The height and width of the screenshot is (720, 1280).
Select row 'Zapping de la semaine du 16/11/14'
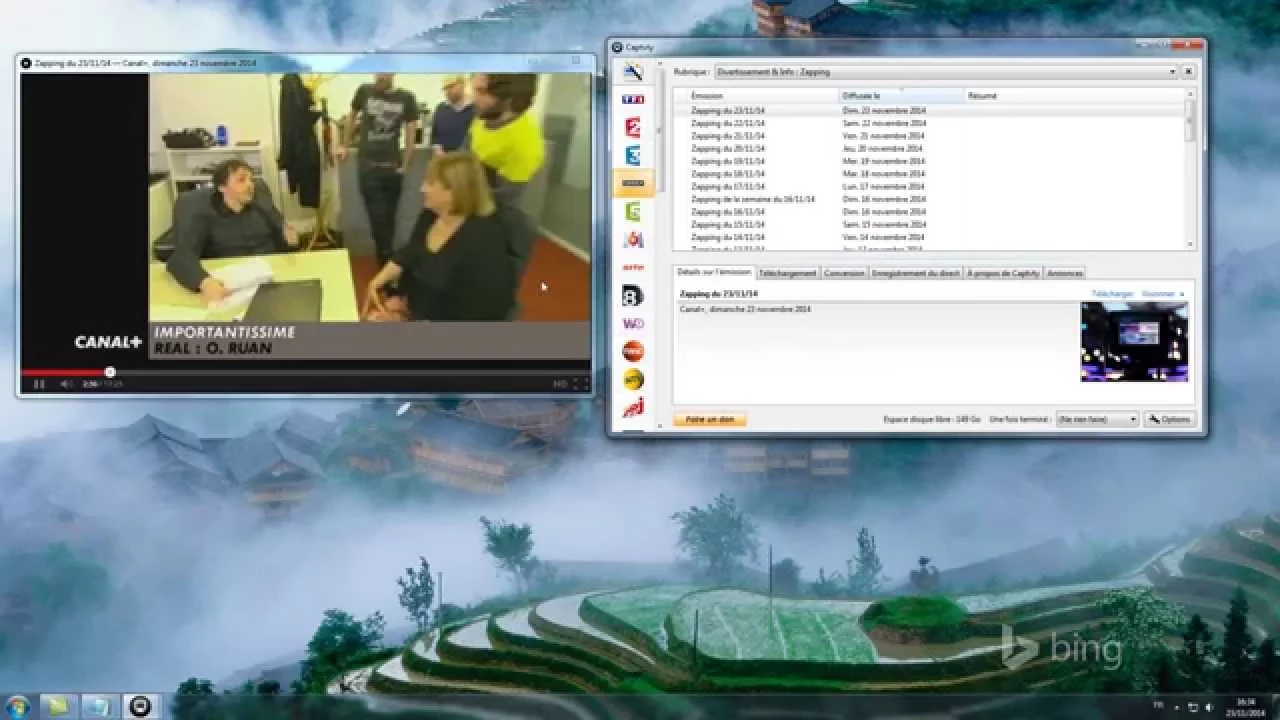pyautogui.click(x=929, y=199)
